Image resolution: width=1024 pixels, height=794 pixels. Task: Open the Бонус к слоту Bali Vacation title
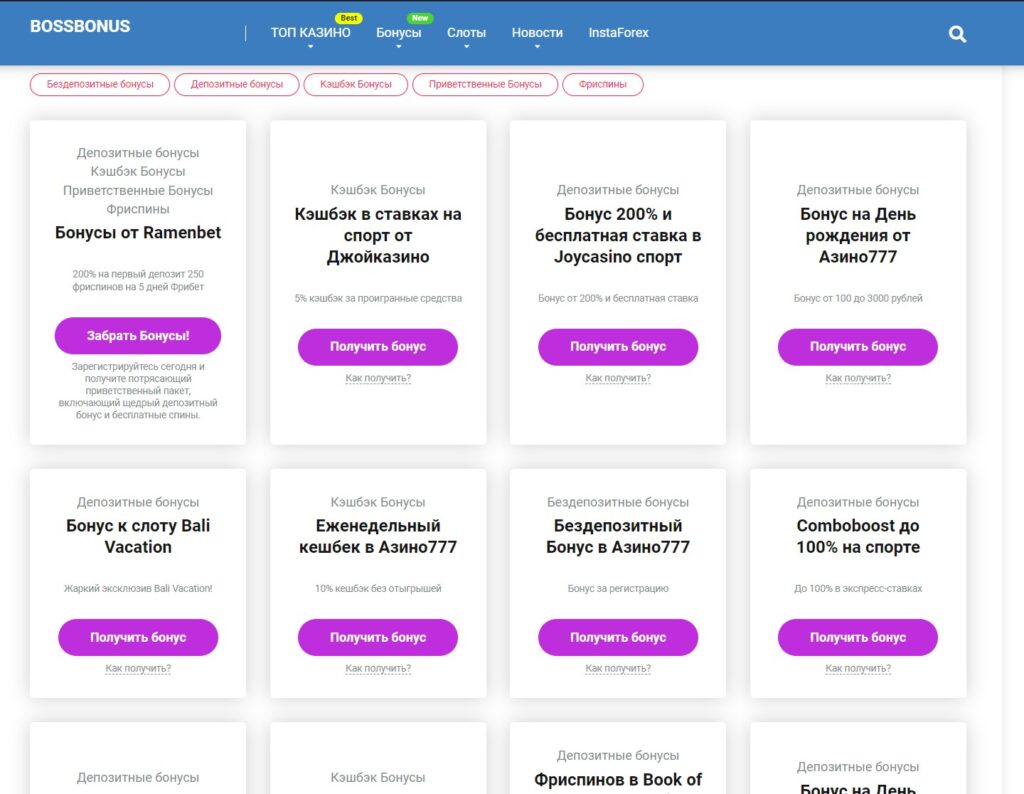138,536
